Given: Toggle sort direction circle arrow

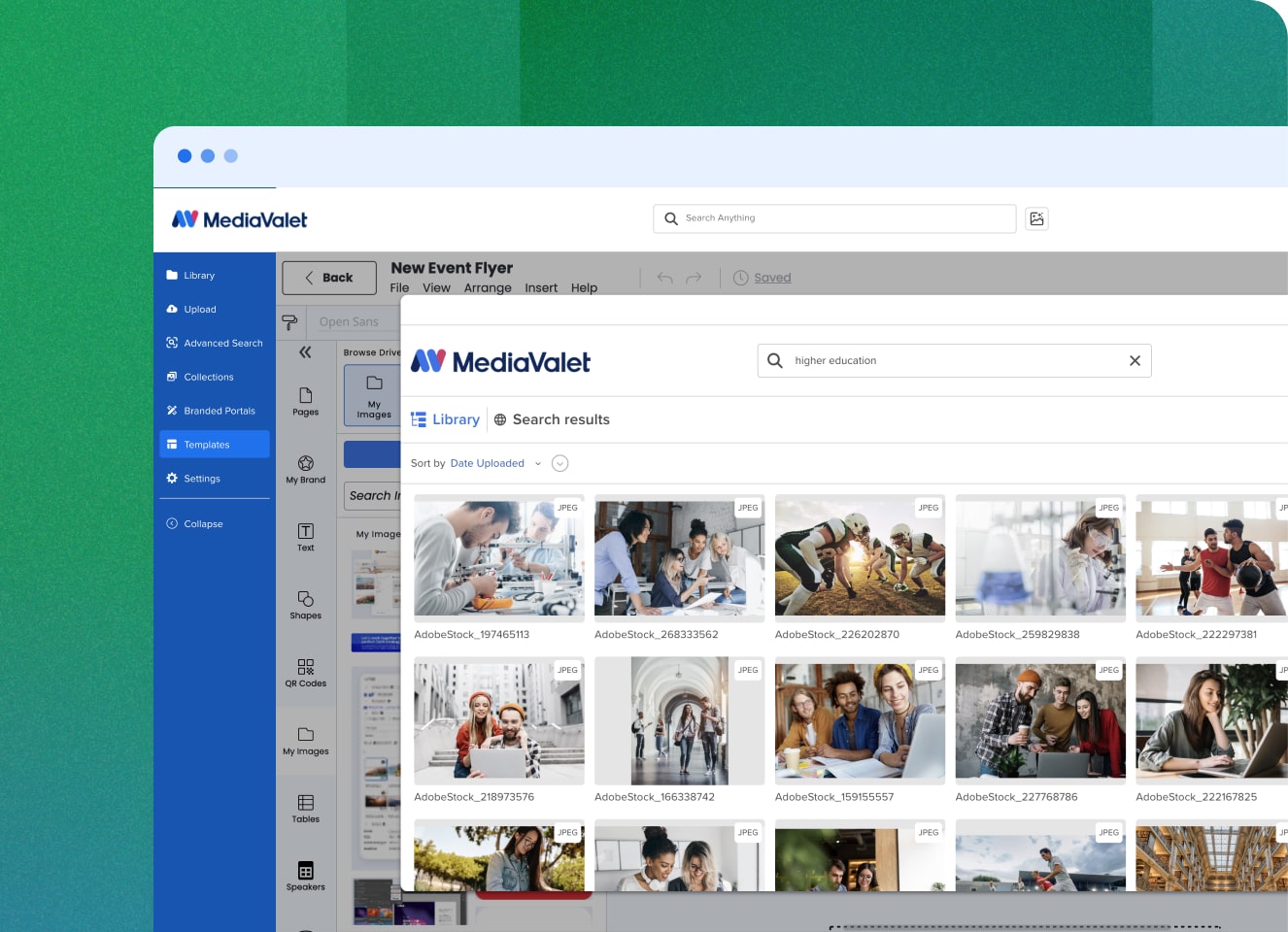Looking at the screenshot, I should 559,464.
